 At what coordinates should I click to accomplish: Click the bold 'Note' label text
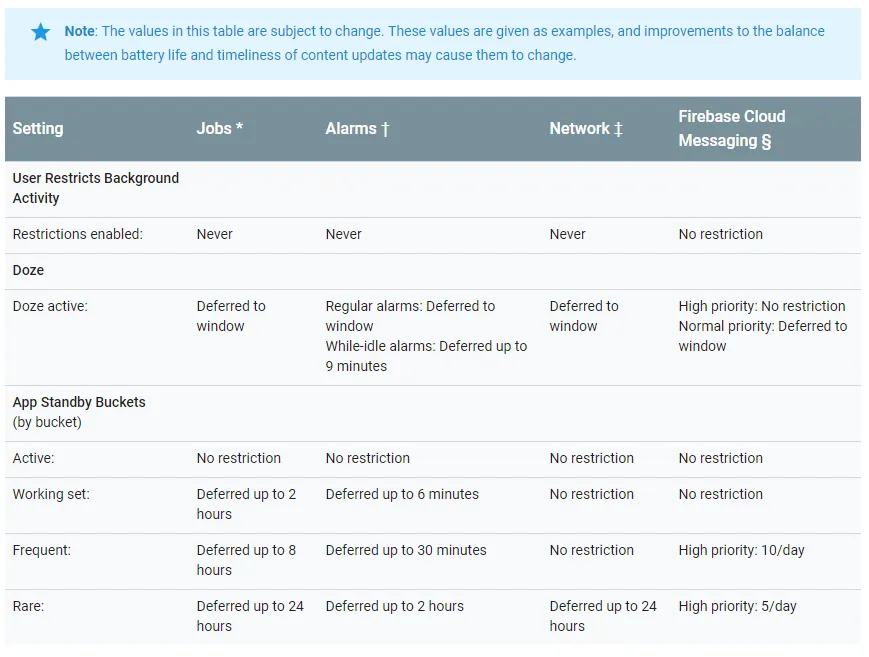point(80,31)
